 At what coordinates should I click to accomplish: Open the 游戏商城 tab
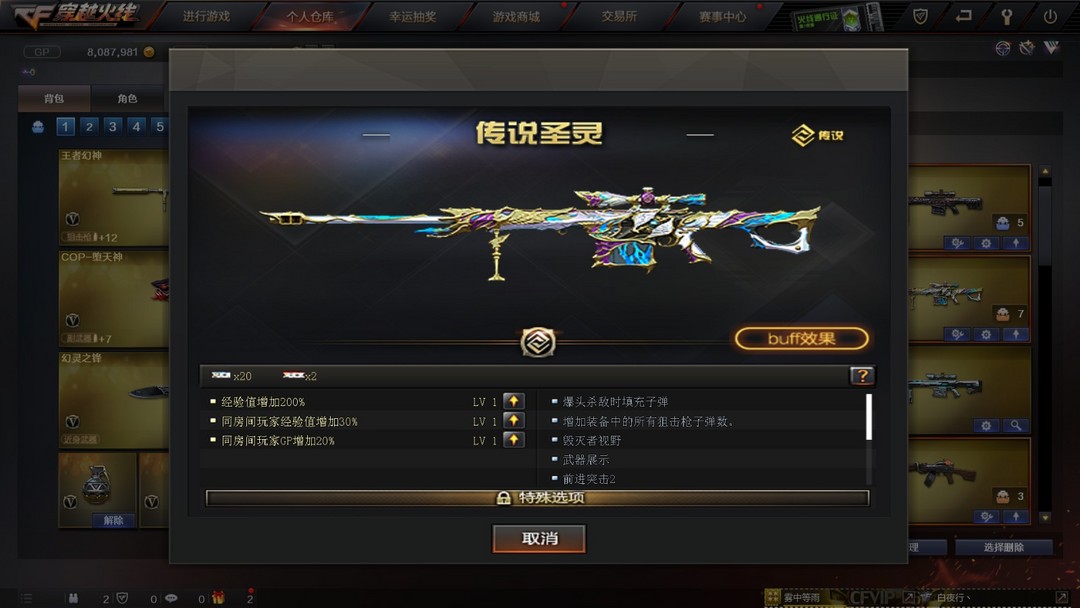pyautogui.click(x=516, y=17)
